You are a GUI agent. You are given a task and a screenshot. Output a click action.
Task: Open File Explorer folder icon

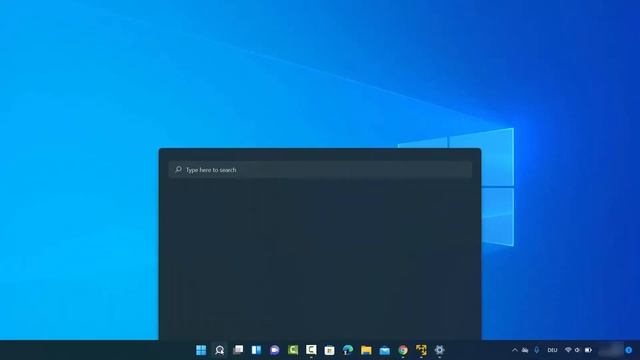366,350
